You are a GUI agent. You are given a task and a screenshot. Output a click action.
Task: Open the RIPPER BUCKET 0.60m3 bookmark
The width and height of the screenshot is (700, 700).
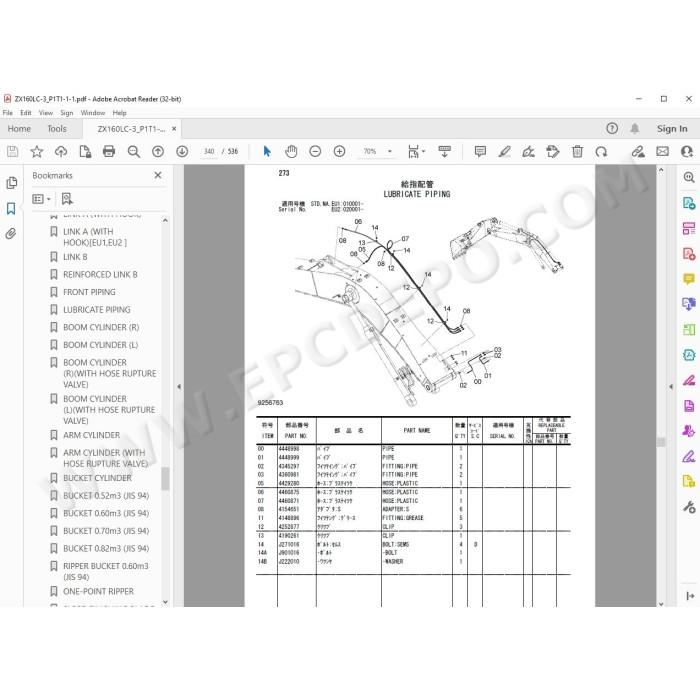[106, 571]
